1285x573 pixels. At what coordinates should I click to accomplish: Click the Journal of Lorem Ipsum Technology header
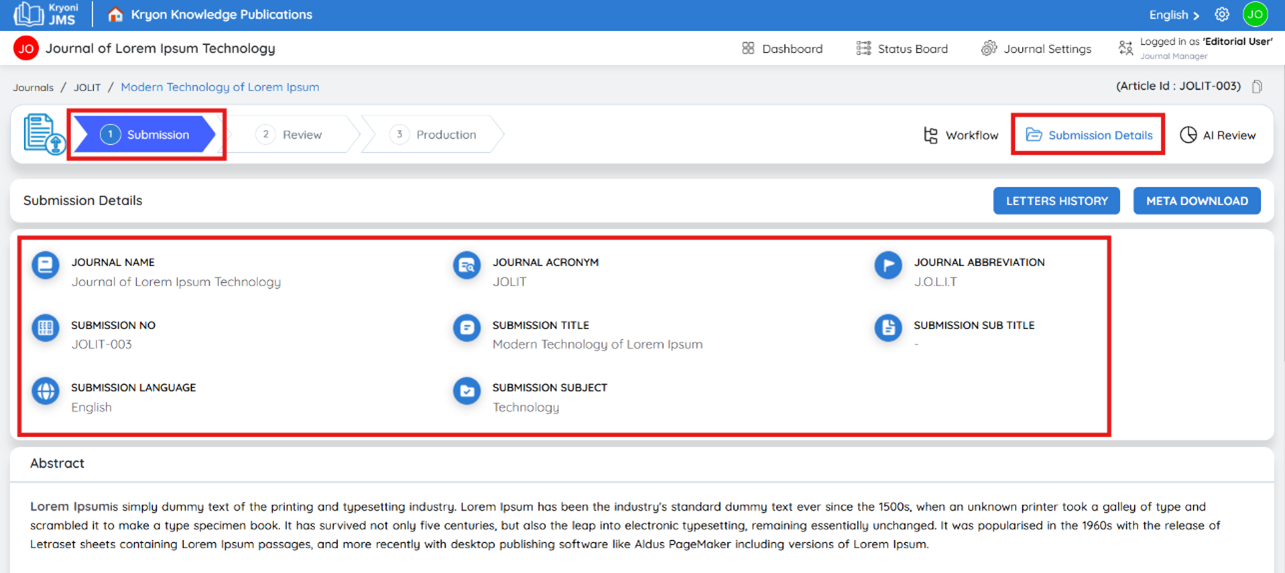click(x=160, y=48)
